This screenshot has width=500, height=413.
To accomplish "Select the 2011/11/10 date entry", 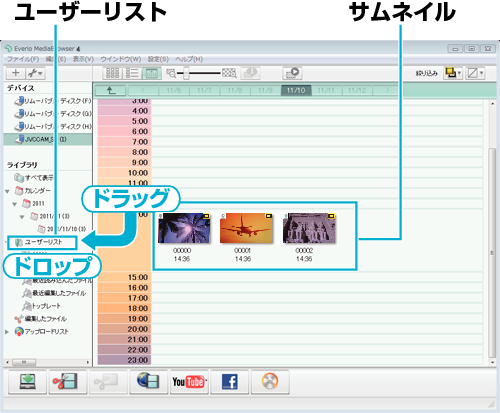I will [x=62, y=229].
